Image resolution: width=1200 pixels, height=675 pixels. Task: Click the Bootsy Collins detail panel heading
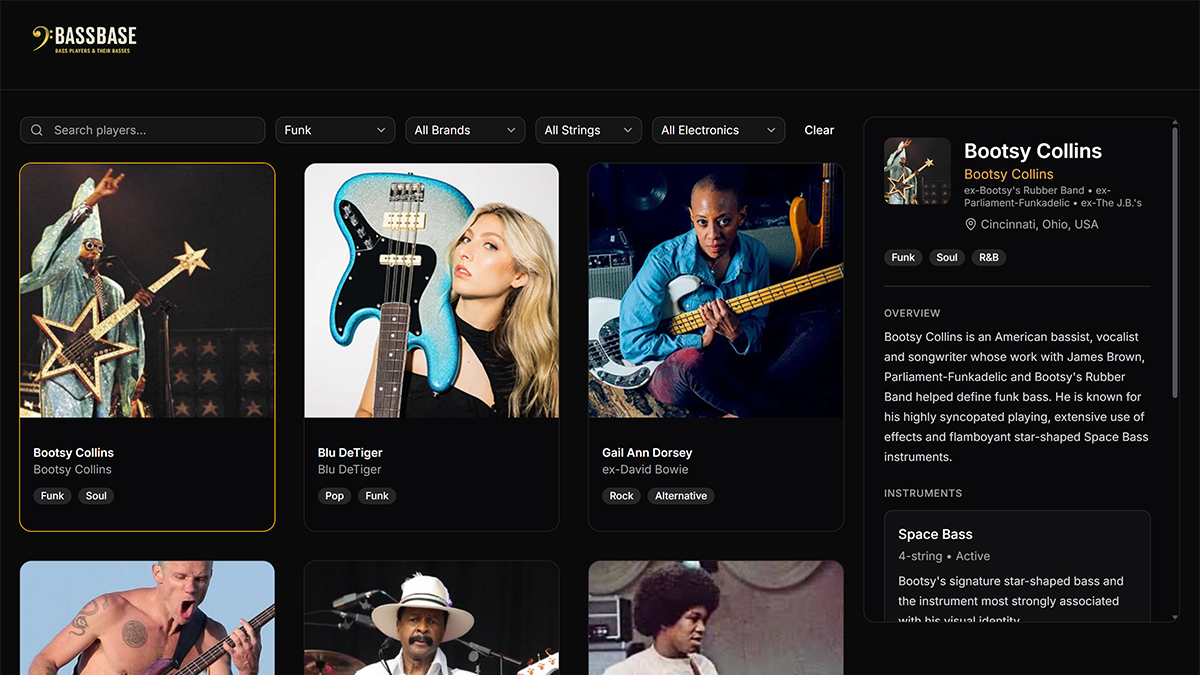tap(1033, 151)
